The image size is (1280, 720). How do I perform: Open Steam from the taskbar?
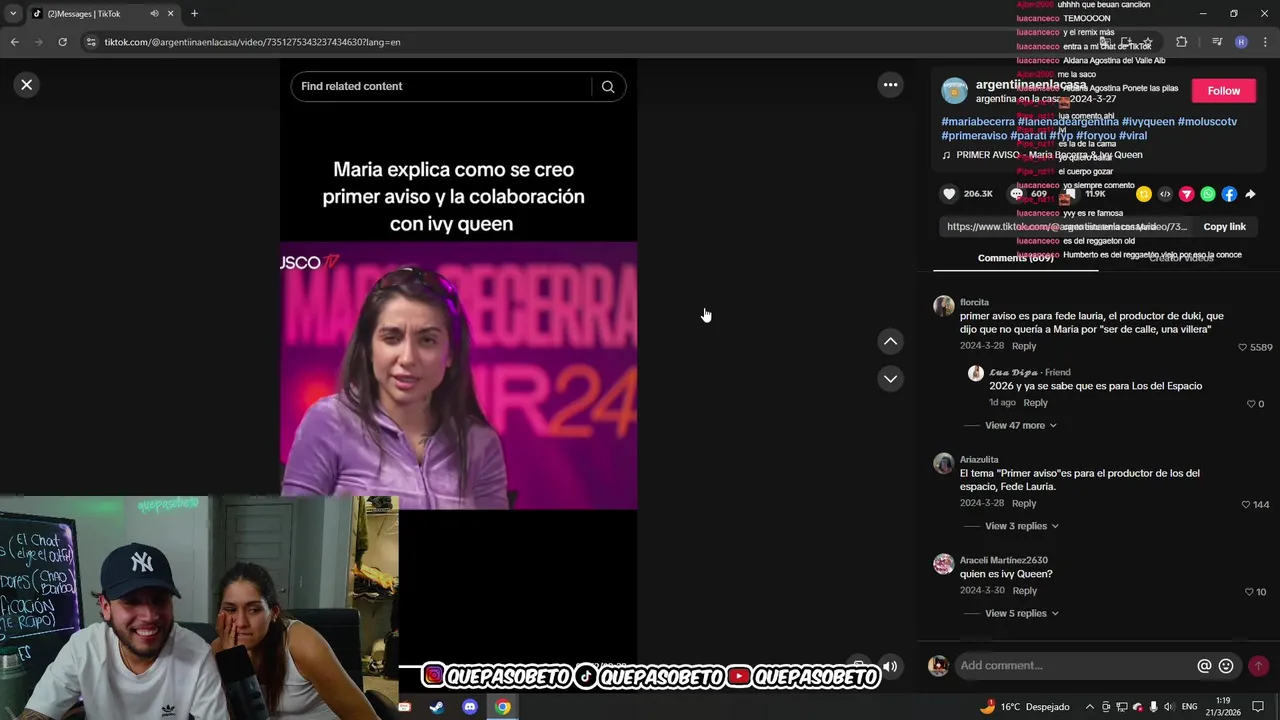click(x=437, y=707)
